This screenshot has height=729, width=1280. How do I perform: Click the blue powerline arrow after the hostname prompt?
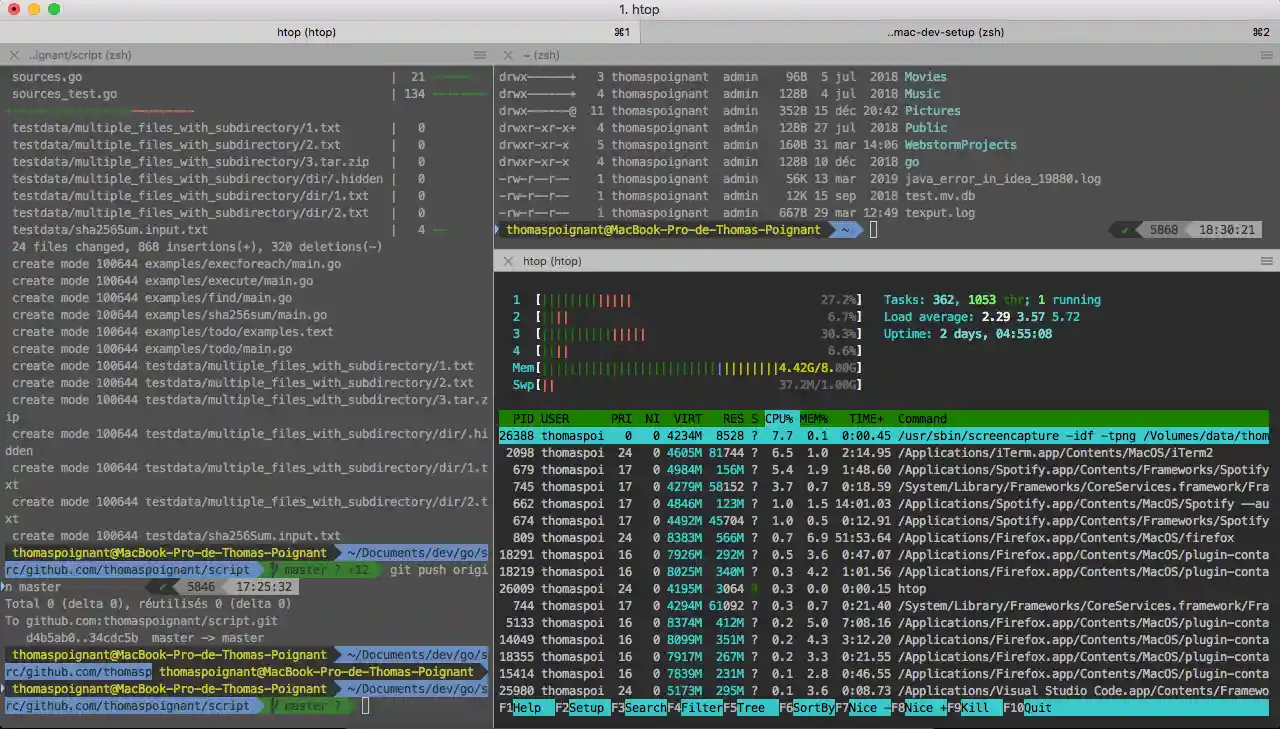point(845,229)
